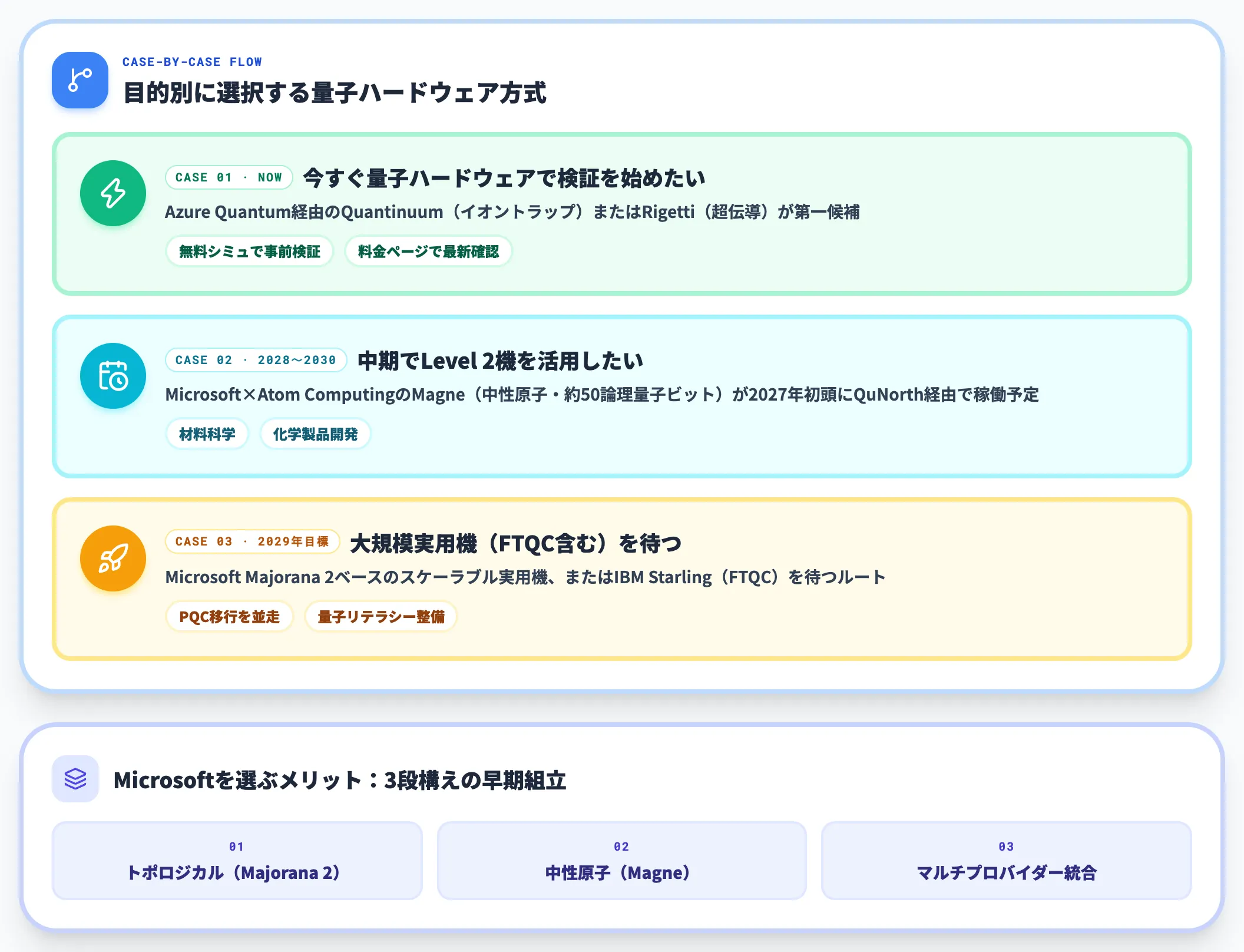Click the green lightning bolt icon
The image size is (1244, 952).
coord(113,193)
